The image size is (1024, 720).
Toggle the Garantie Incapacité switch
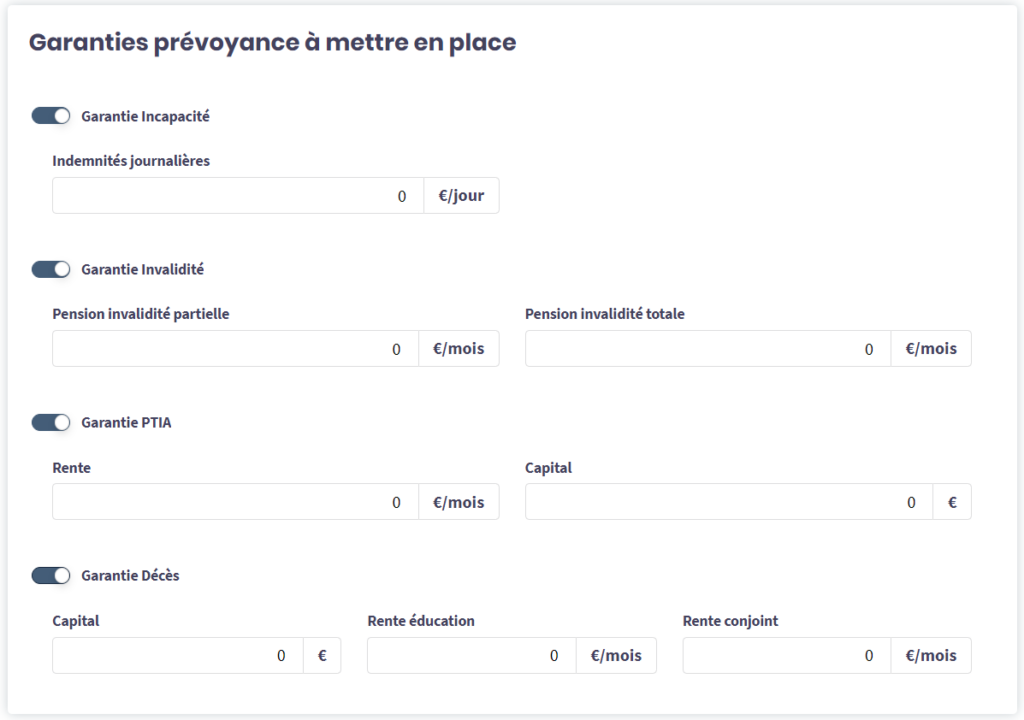point(51,116)
